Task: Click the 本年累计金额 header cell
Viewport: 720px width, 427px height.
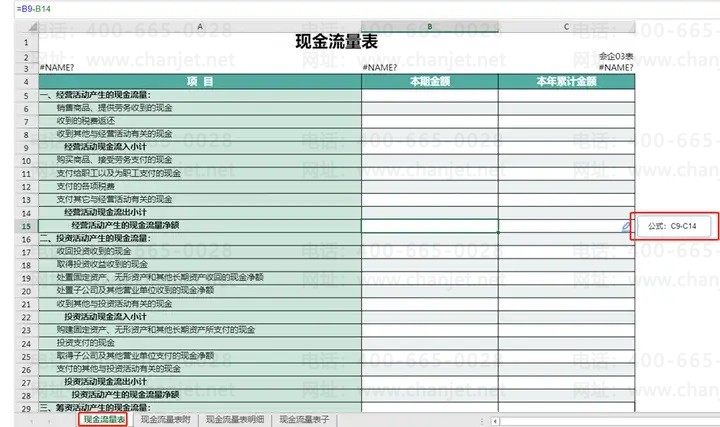Action: tap(566, 82)
